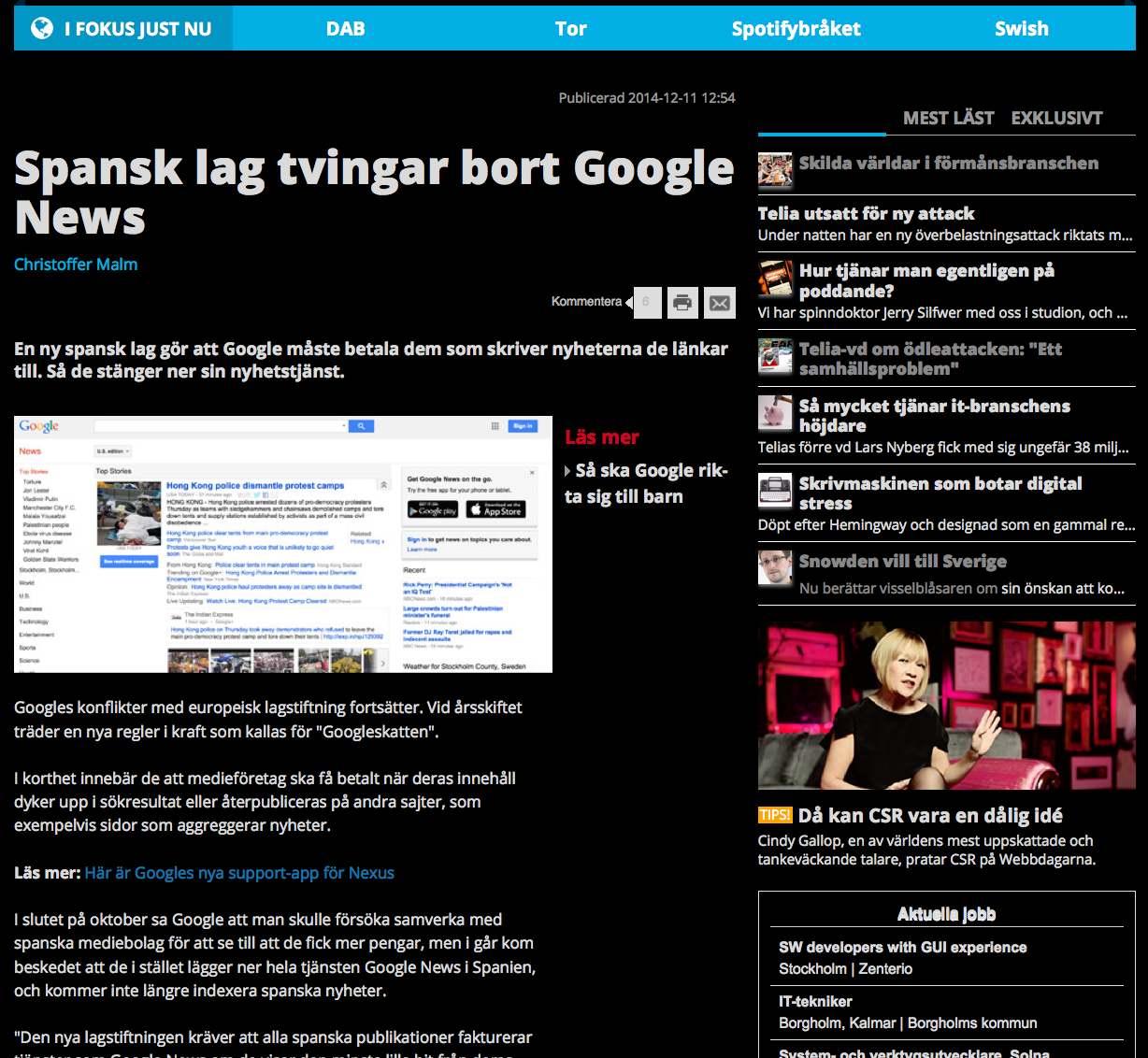Open Aktuella jobb heading
The height and width of the screenshot is (1058, 1148).
coord(946,914)
